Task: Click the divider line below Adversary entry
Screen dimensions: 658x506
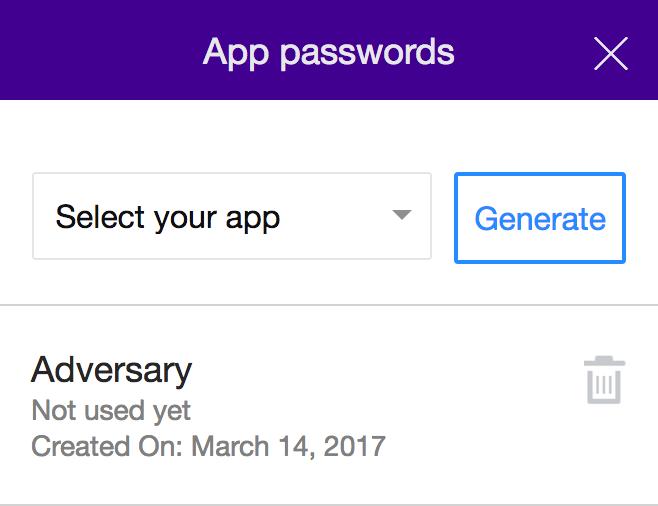Action: click(x=329, y=503)
